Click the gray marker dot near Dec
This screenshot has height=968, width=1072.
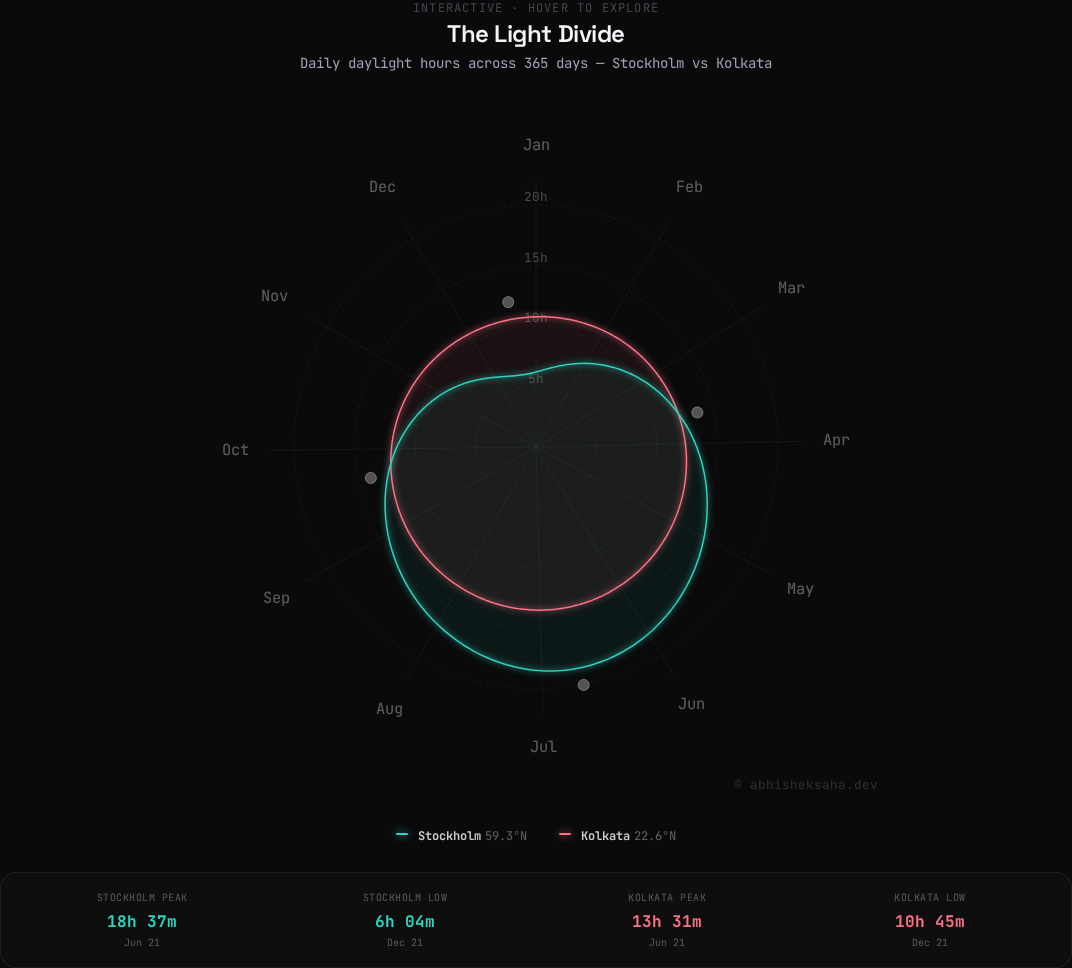click(x=508, y=302)
